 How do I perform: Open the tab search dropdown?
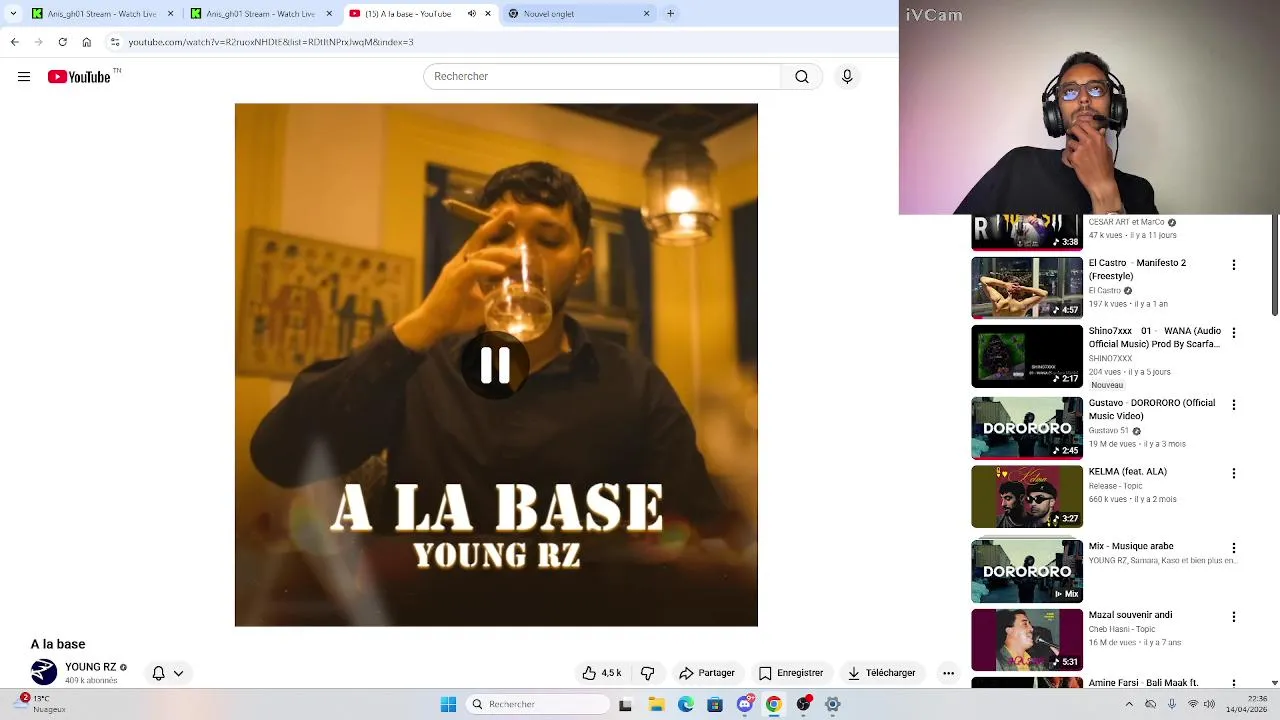tap(12, 14)
